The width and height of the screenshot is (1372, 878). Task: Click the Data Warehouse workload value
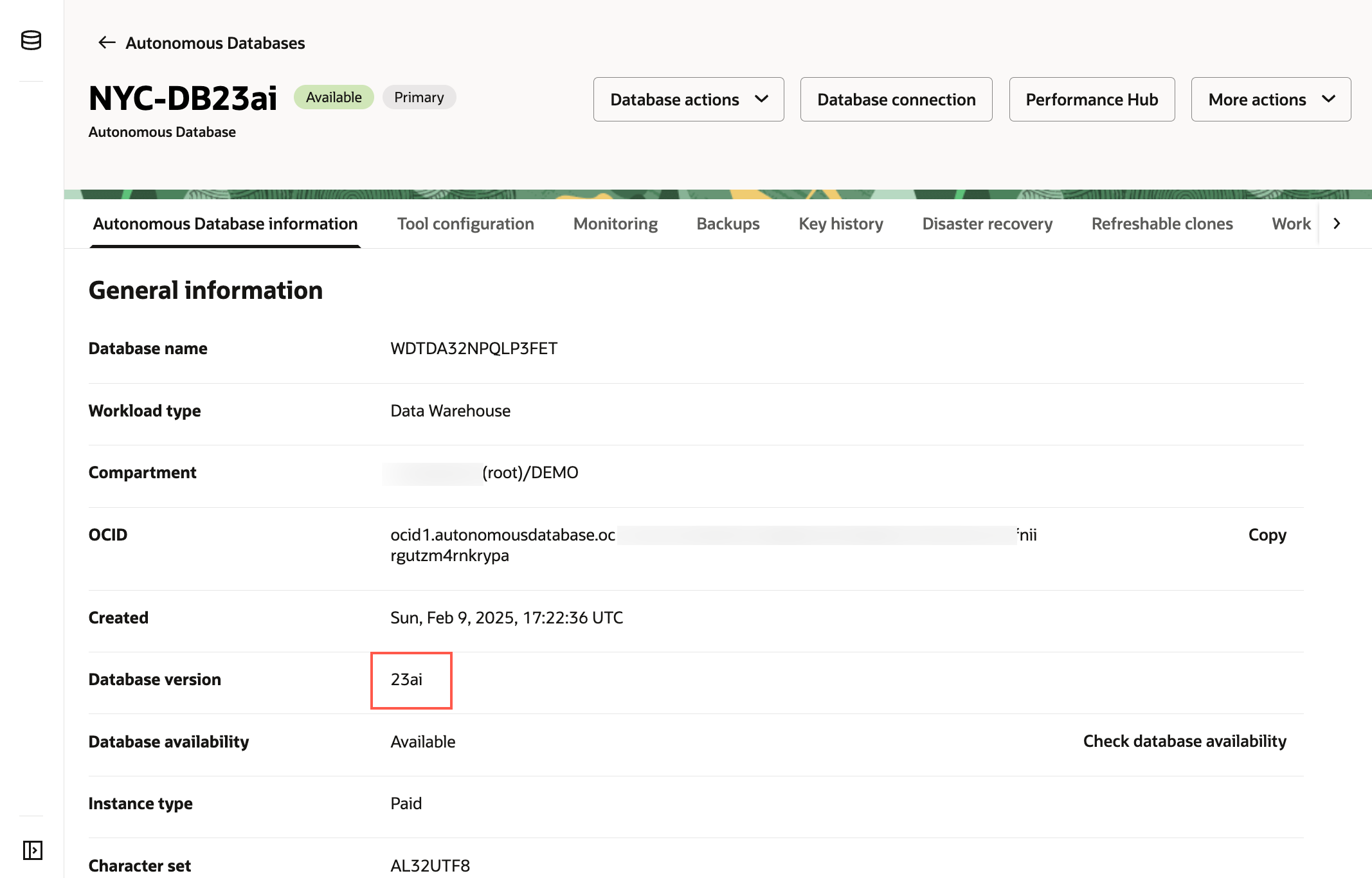pos(450,411)
